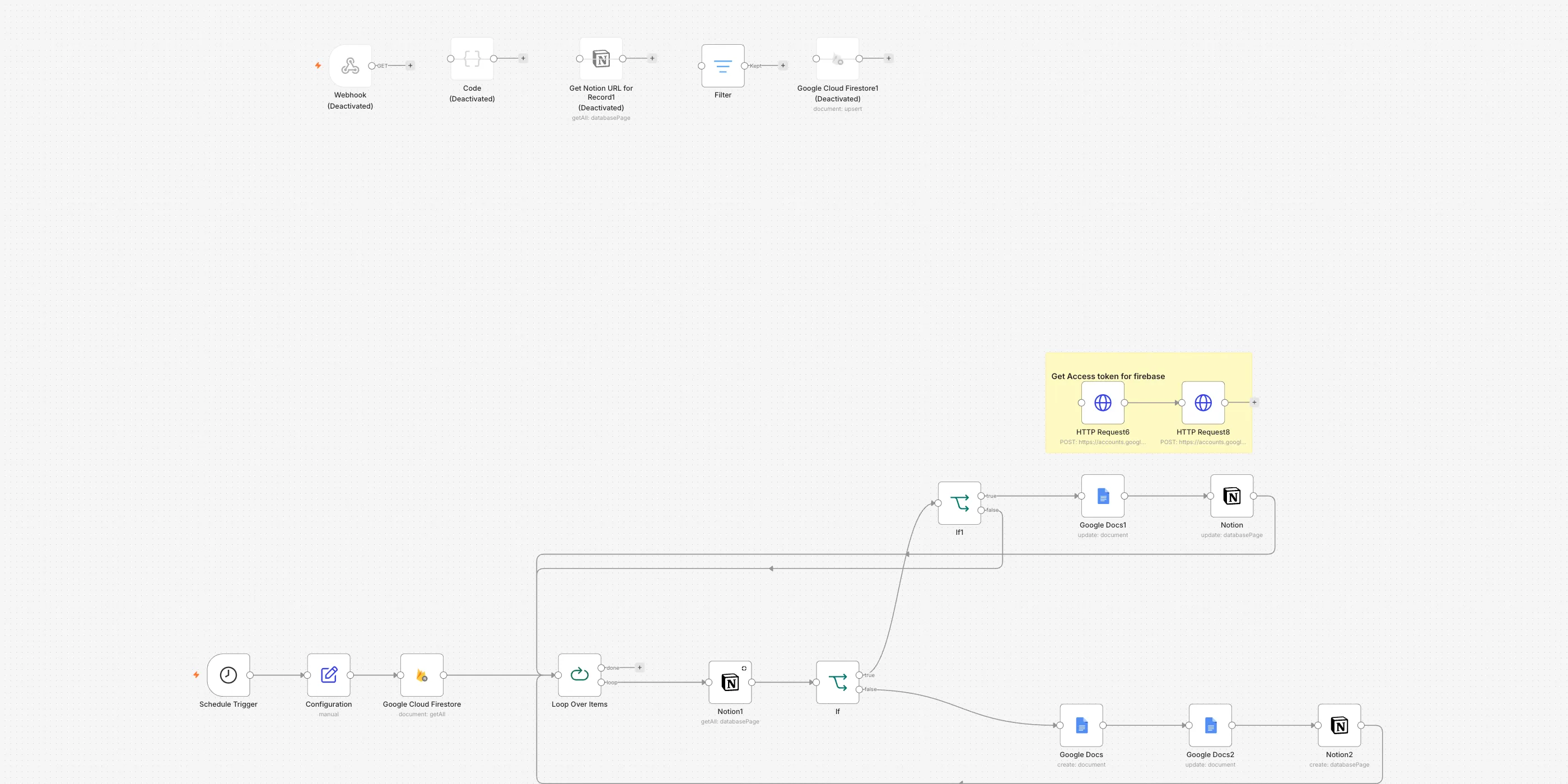The width and height of the screenshot is (1568, 784).
Task: Select the Notion2 create databasePage node
Action: [x=1339, y=726]
